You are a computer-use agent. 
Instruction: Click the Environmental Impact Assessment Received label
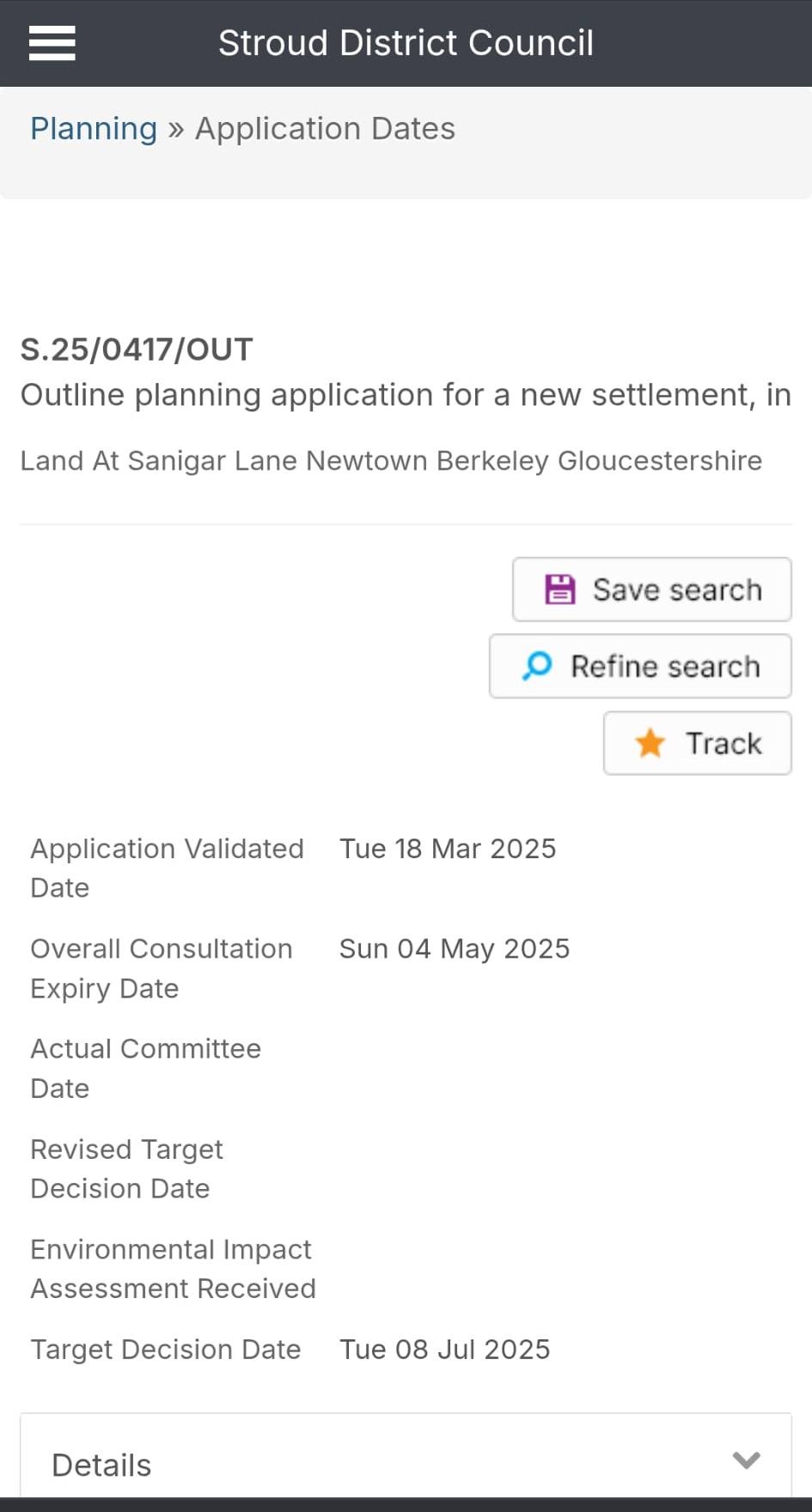174,1269
